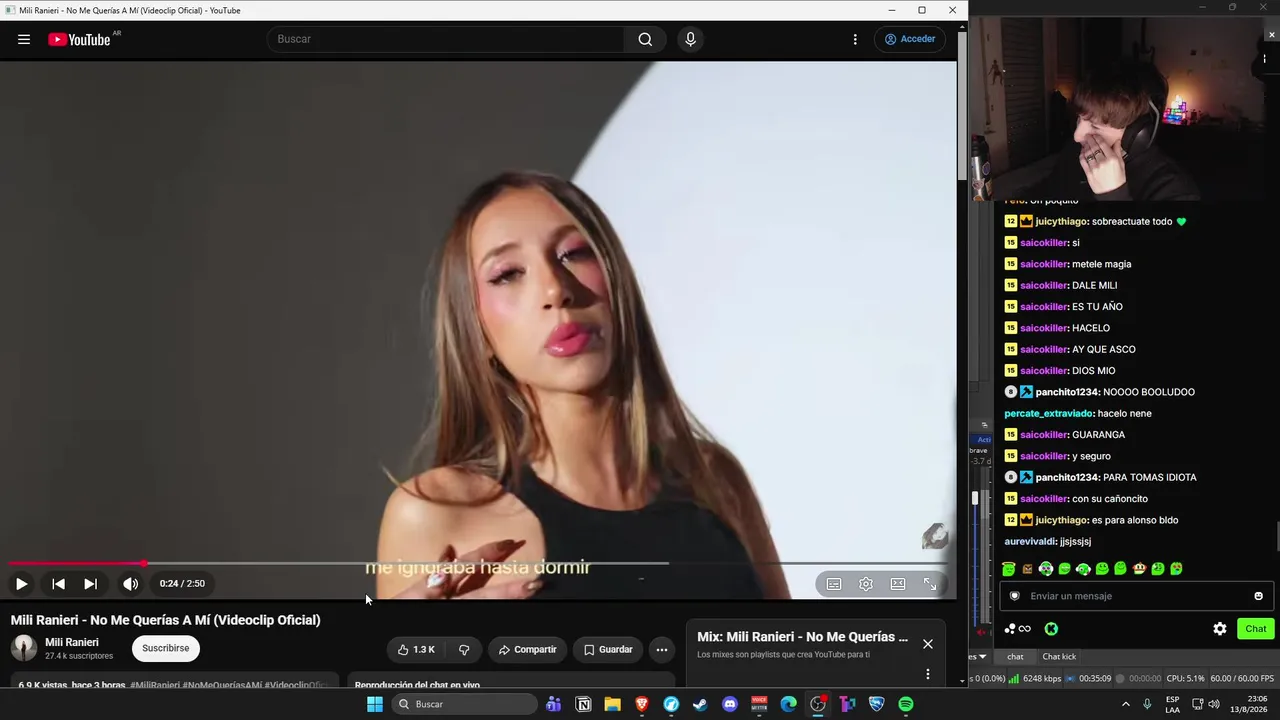Open the Windows Start menu
This screenshot has height=720, width=1280.
coord(374,704)
